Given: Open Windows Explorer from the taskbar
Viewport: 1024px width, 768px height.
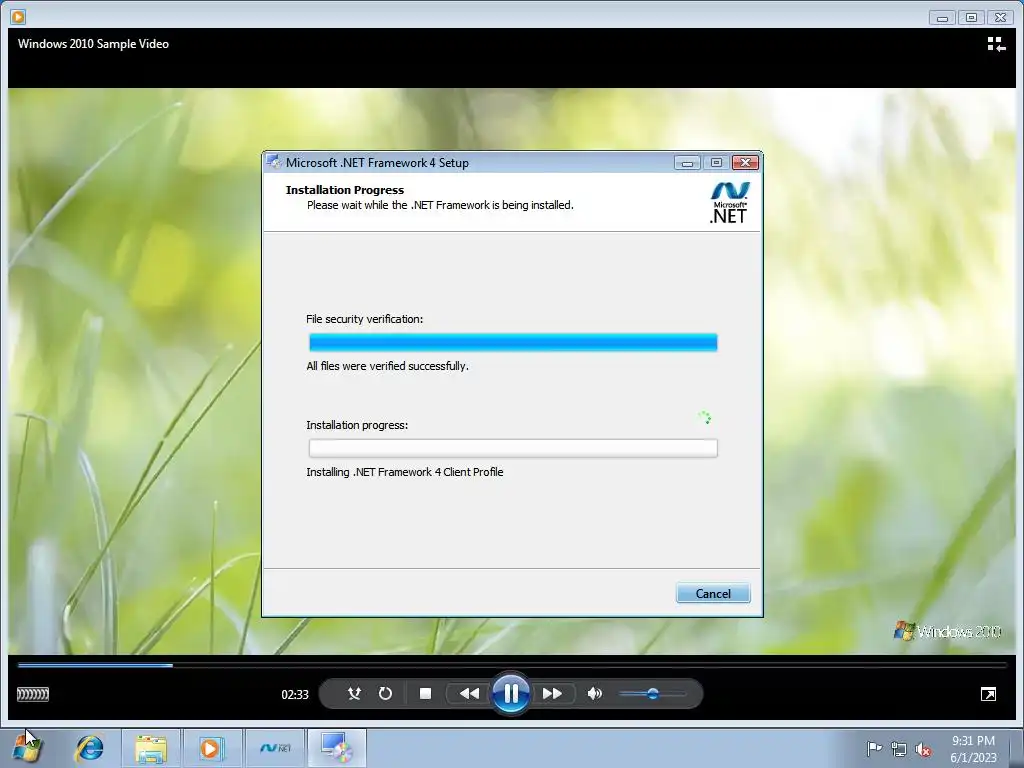Looking at the screenshot, I should tap(151, 748).
